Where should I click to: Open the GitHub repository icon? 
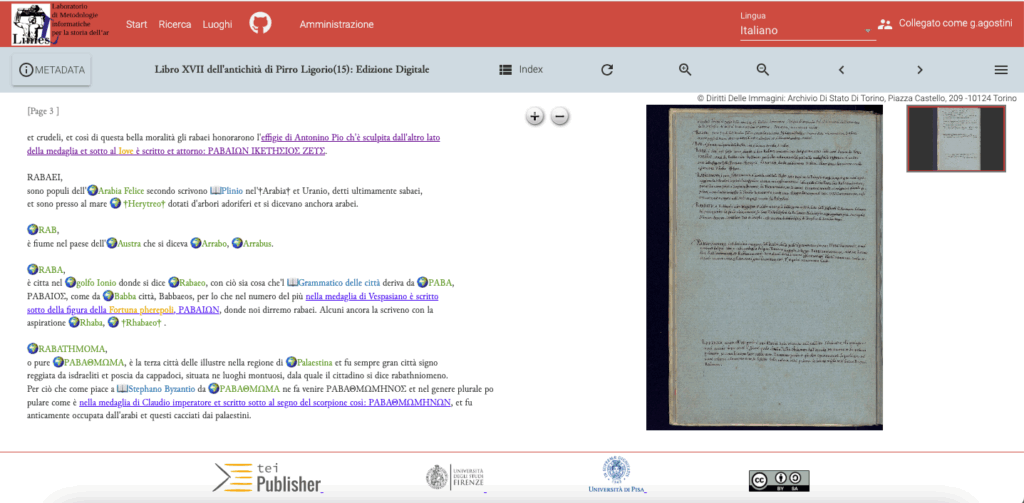pos(260,24)
